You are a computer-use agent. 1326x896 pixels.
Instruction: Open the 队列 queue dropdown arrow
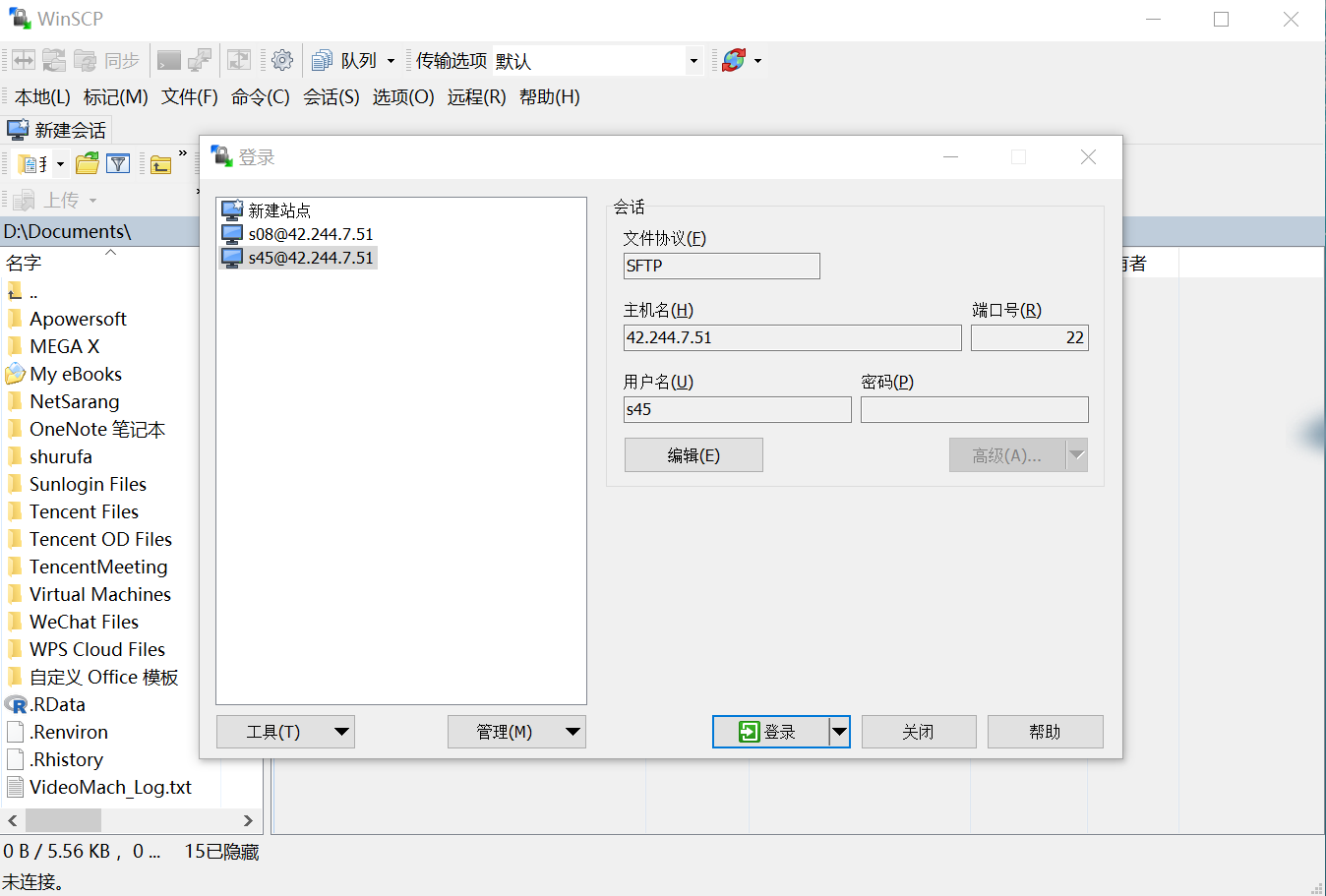(391, 61)
